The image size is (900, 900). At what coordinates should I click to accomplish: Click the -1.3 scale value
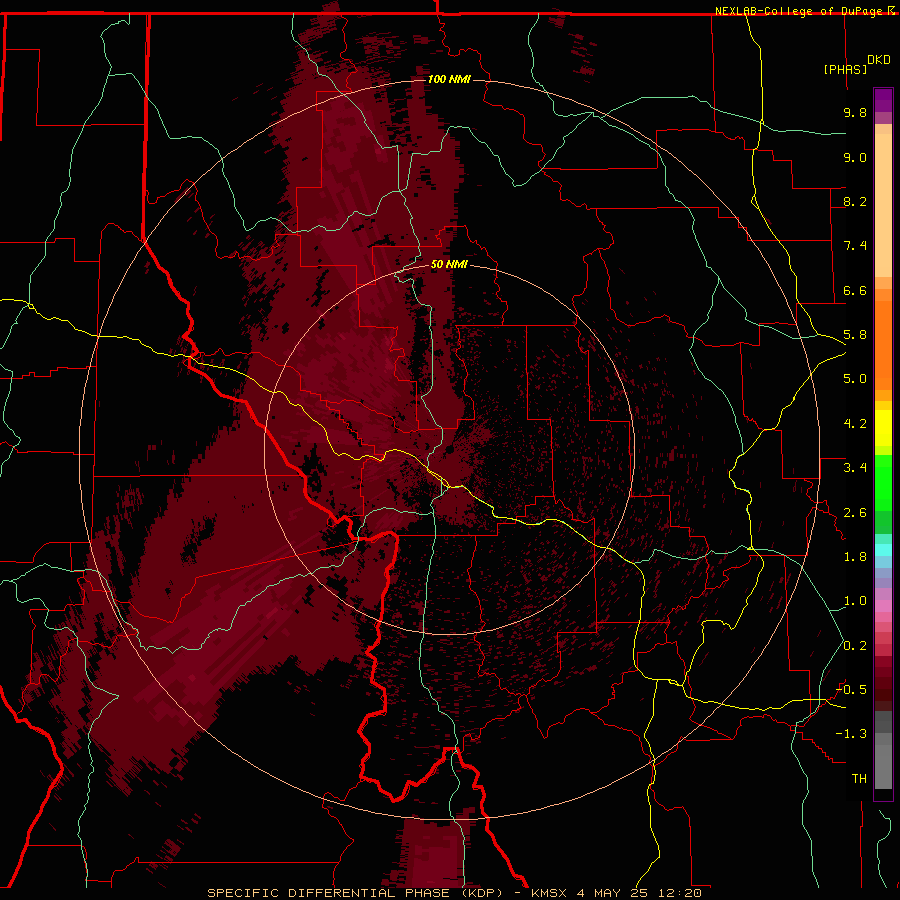click(x=852, y=734)
